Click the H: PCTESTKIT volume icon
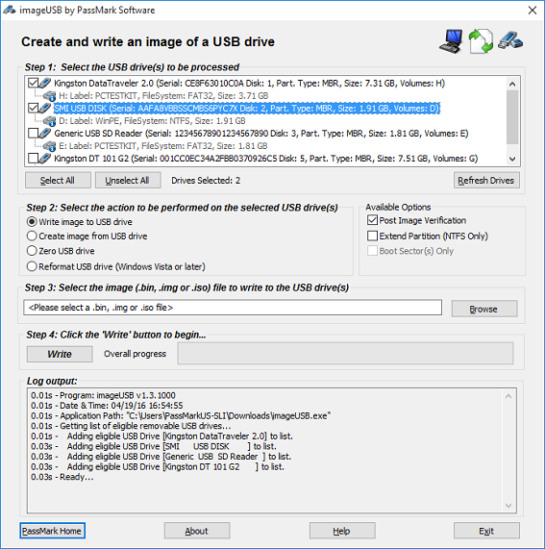 click(50, 96)
